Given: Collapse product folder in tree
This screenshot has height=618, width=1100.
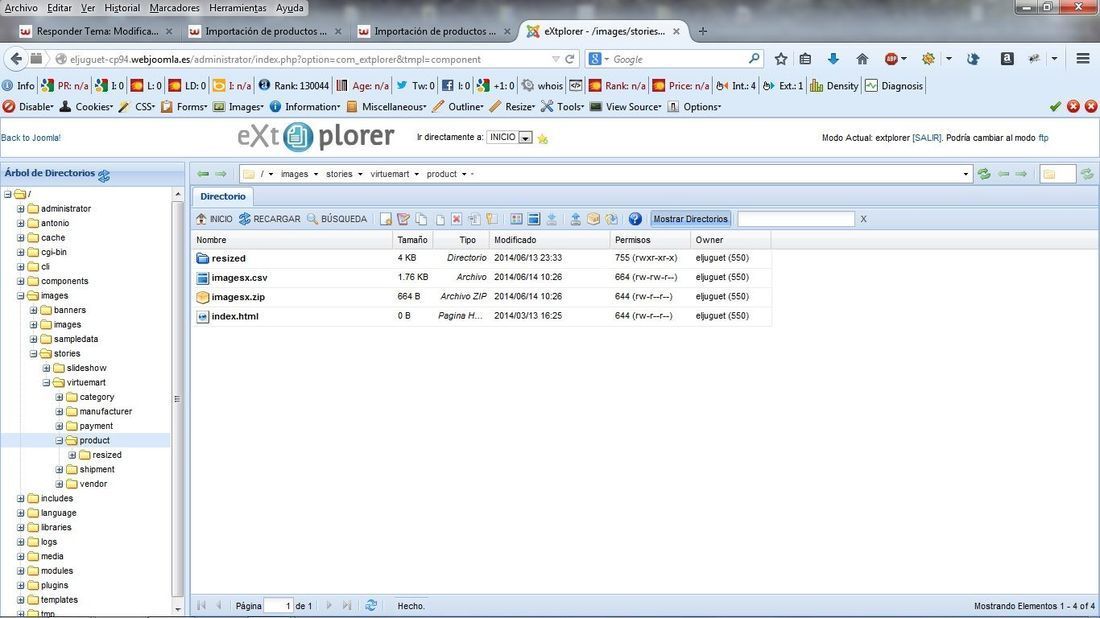Looking at the screenshot, I should tap(59, 441).
